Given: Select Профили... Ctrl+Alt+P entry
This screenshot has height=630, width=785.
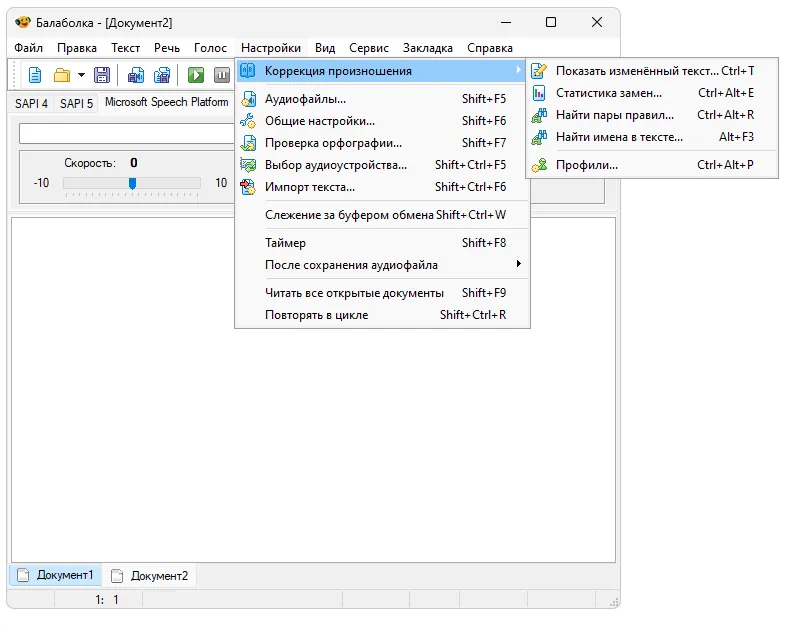Looking at the screenshot, I should pos(652,165).
